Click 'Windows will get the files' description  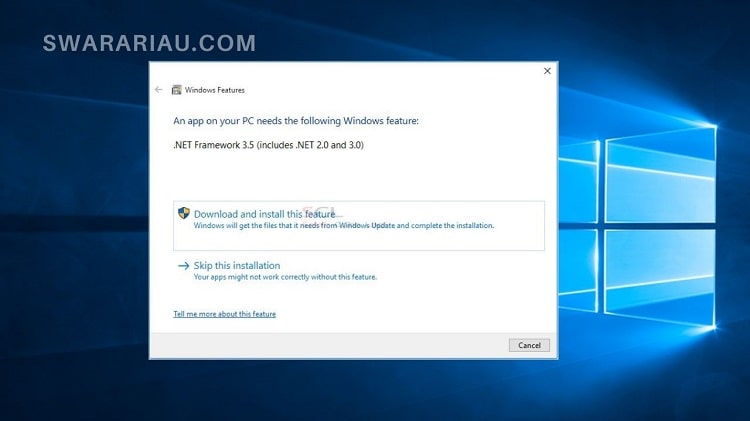point(344,225)
